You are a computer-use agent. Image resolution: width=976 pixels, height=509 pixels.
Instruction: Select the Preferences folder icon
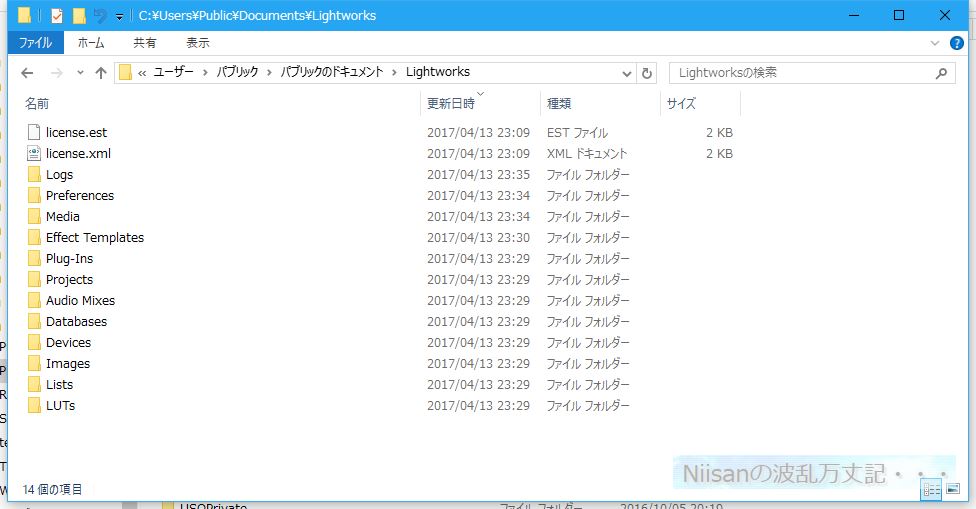point(34,195)
